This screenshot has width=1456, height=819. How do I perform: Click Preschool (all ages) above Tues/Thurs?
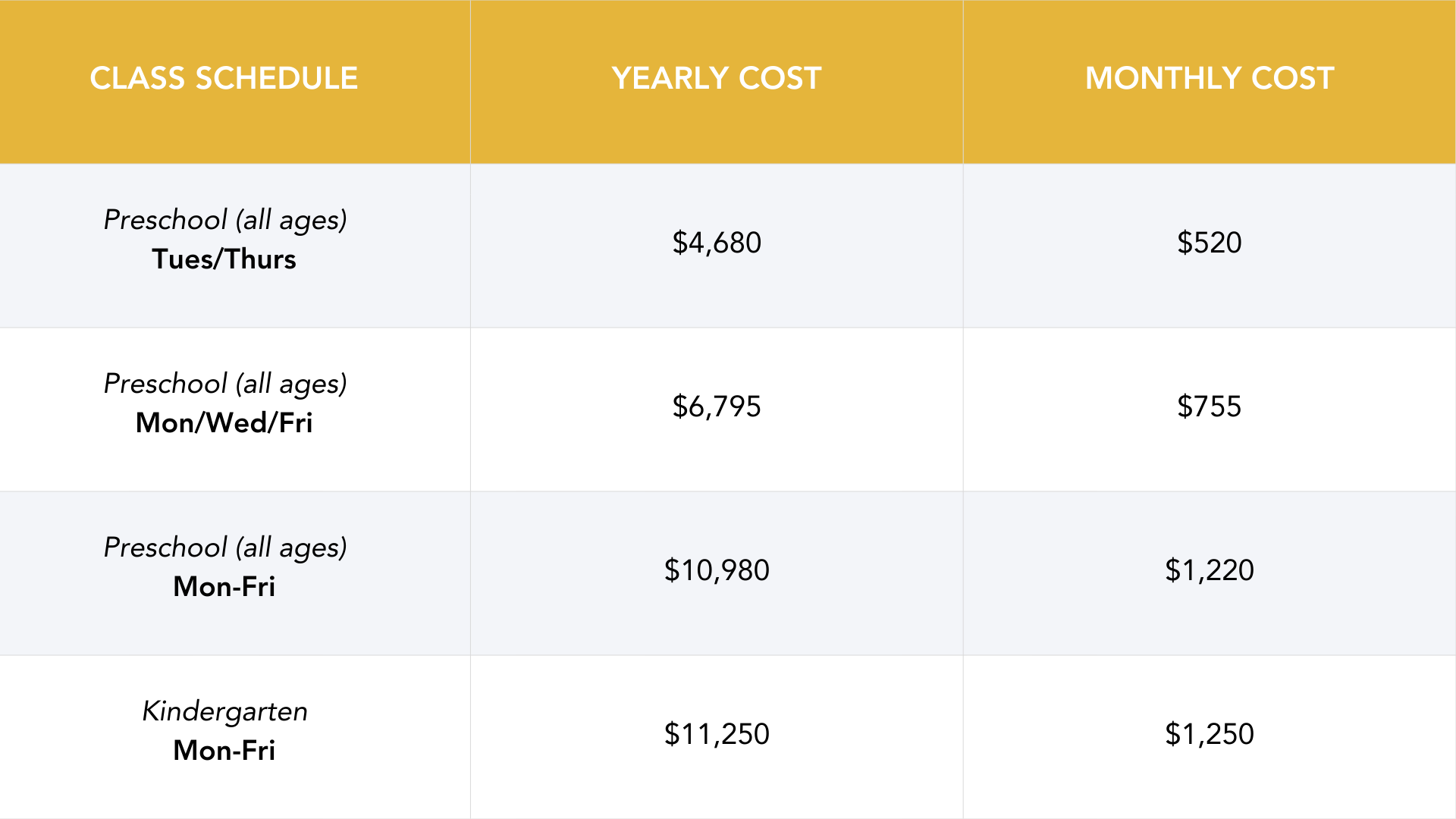pyautogui.click(x=225, y=220)
